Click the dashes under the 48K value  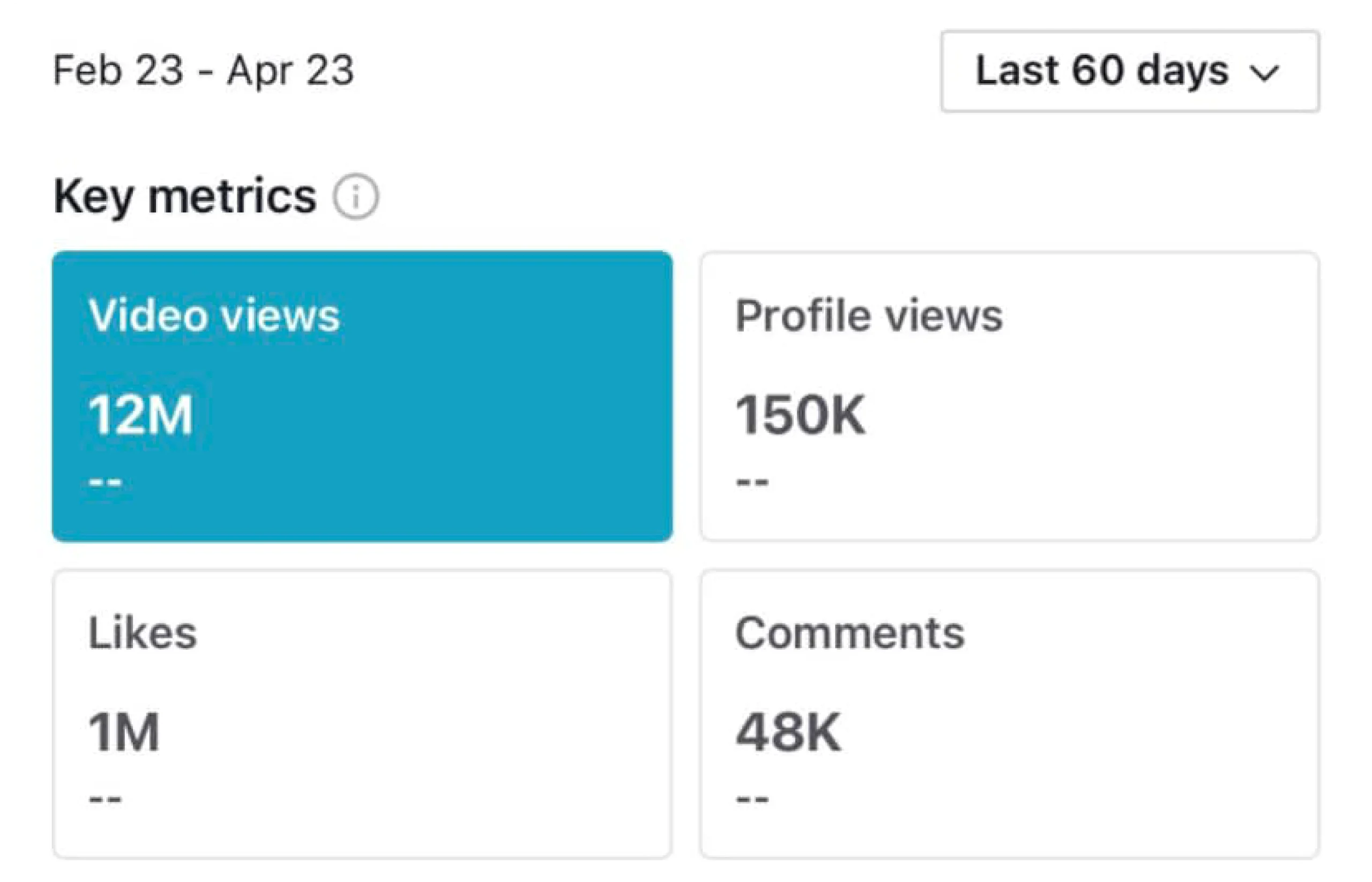[752, 799]
